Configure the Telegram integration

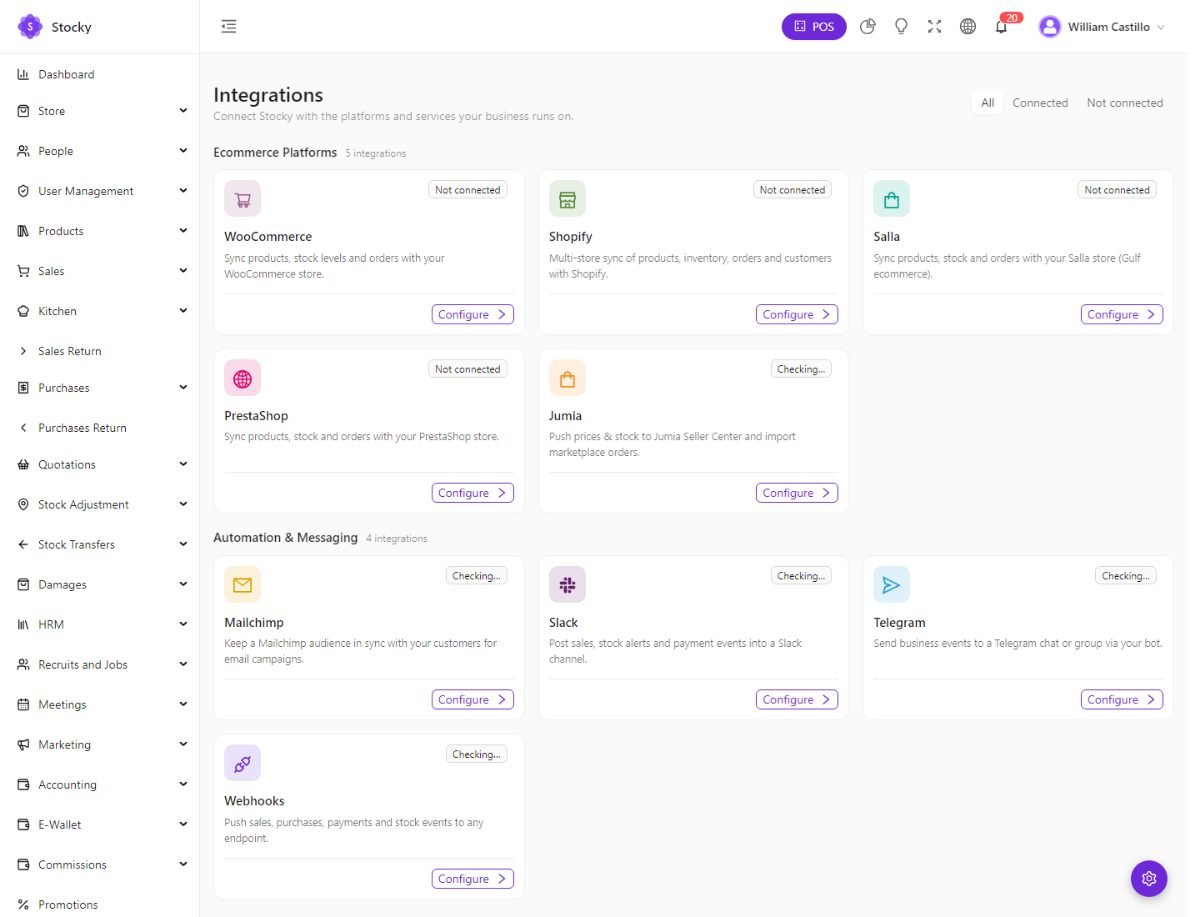[x=1122, y=700]
